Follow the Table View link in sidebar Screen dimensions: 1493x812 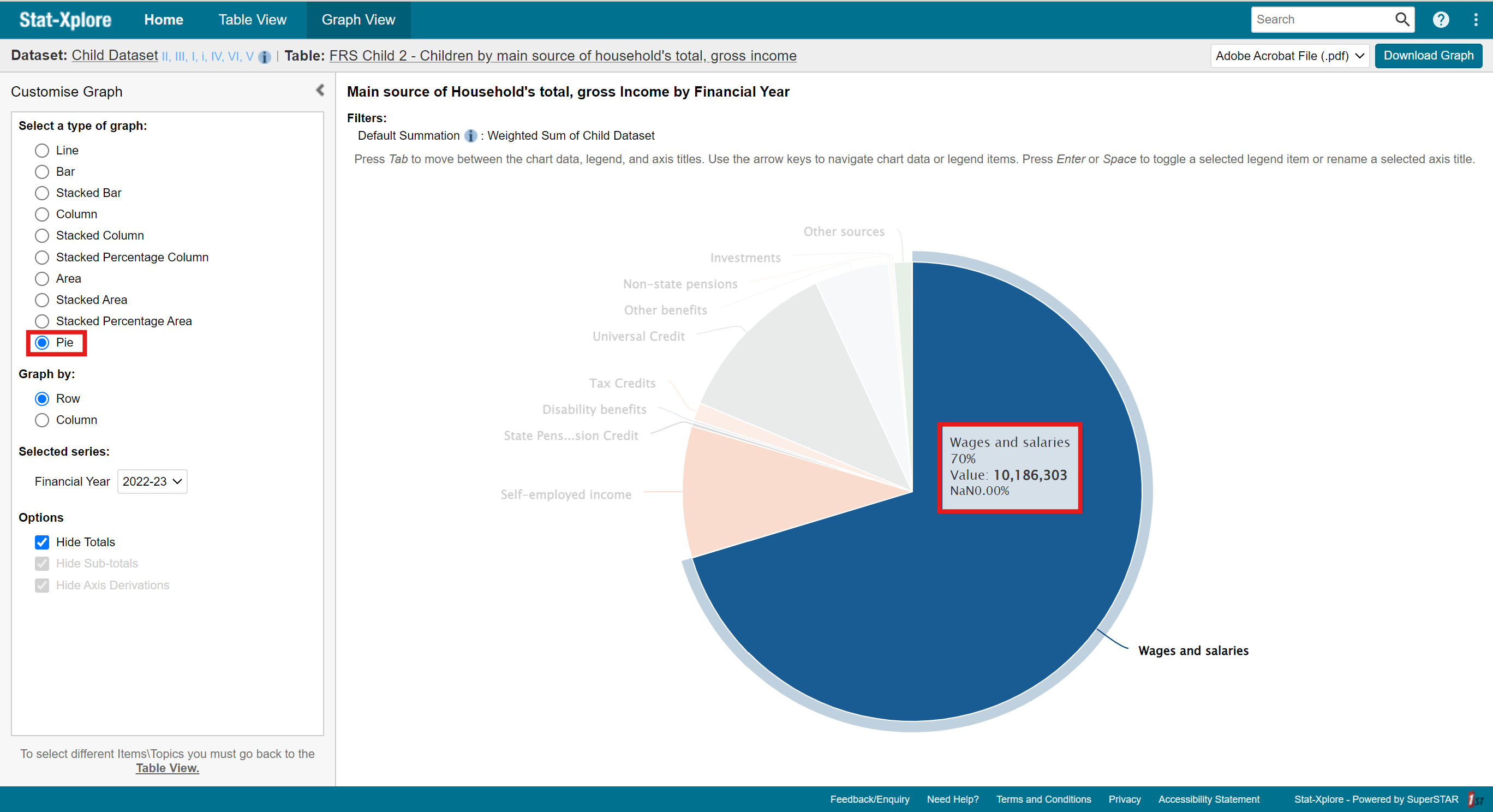coord(168,768)
